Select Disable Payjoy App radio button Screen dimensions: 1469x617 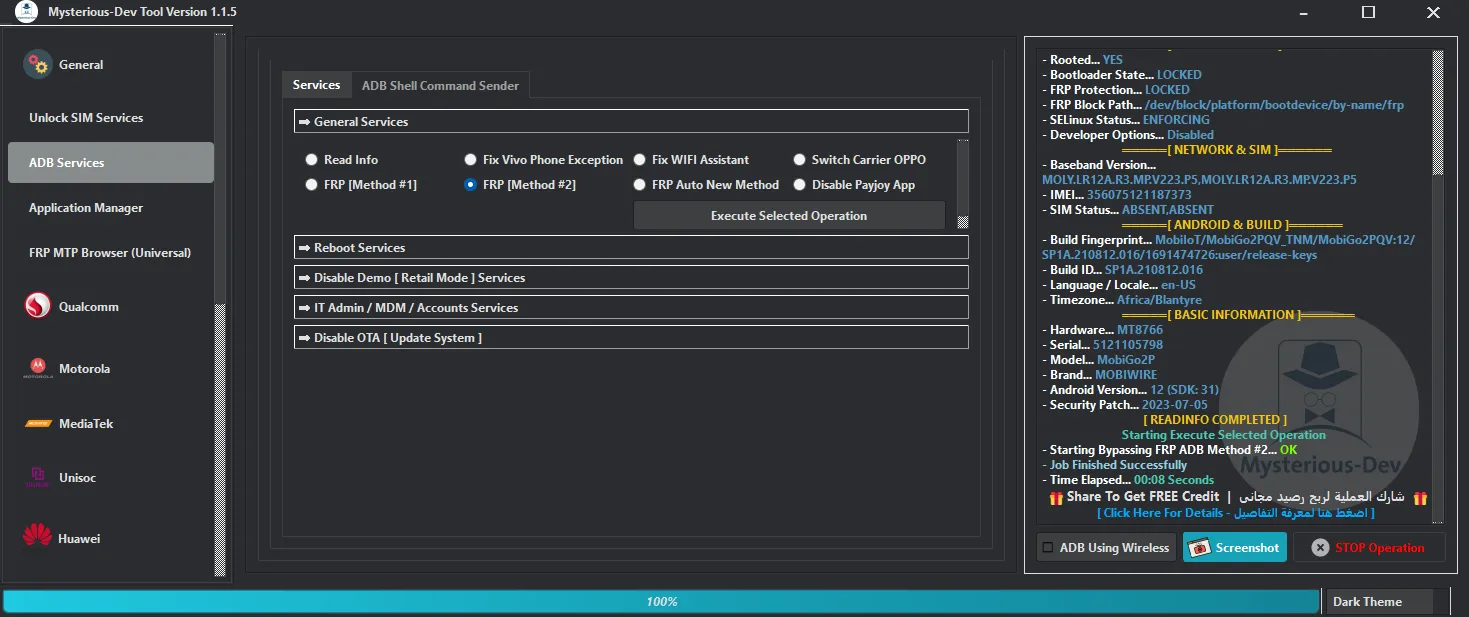pos(800,185)
